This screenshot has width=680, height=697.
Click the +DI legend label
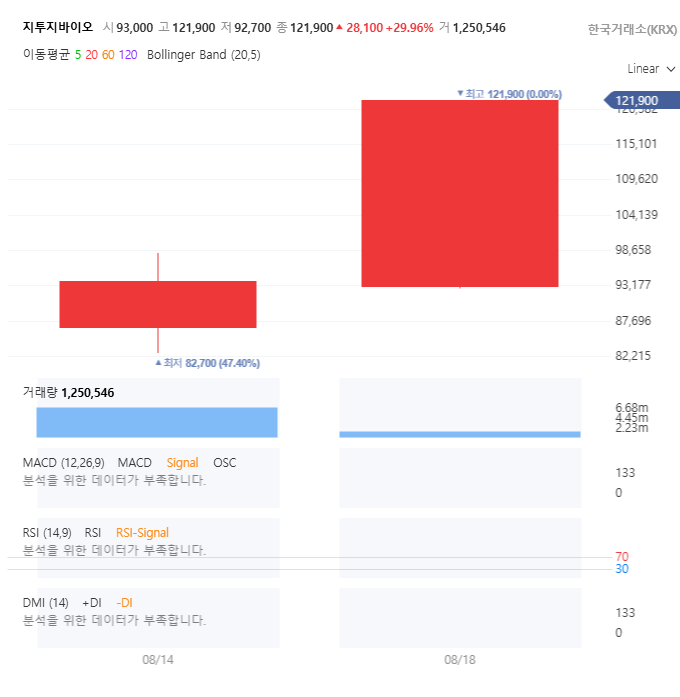point(92,603)
